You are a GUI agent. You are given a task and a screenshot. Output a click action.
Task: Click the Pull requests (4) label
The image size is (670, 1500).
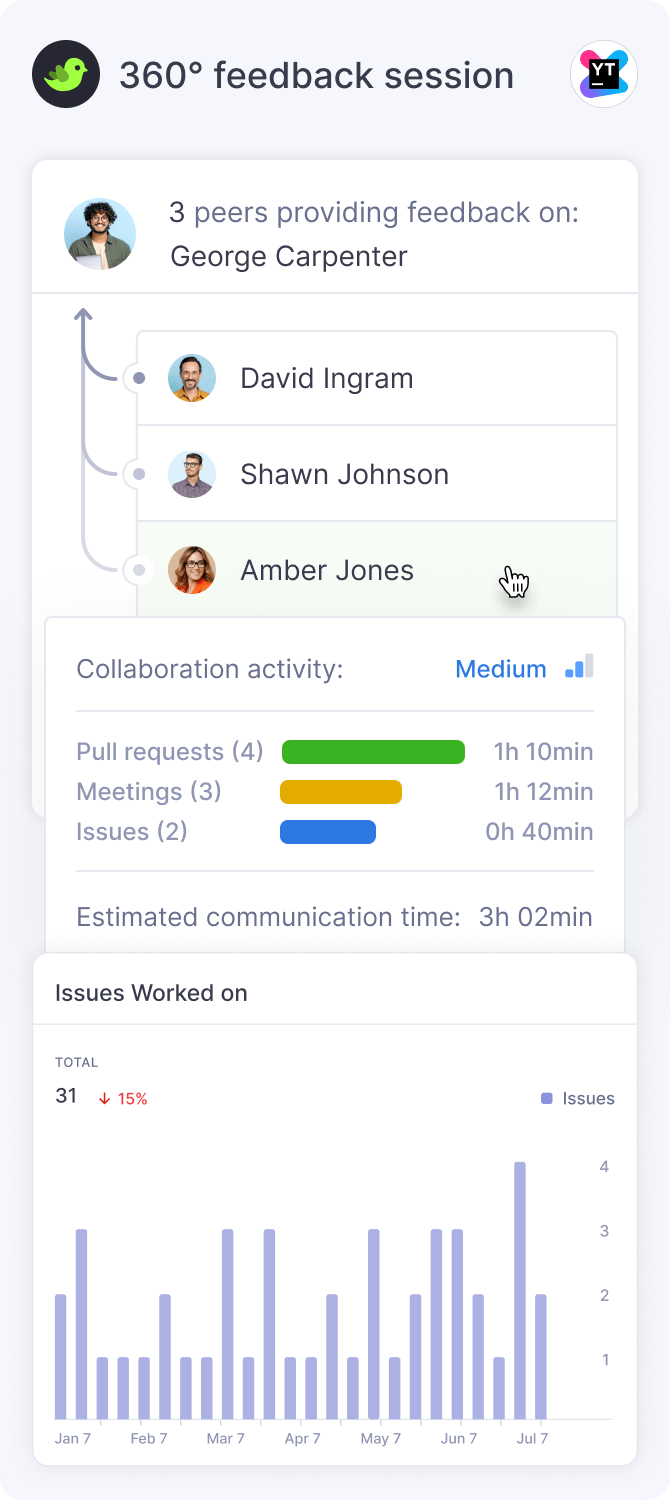pyautogui.click(x=170, y=752)
